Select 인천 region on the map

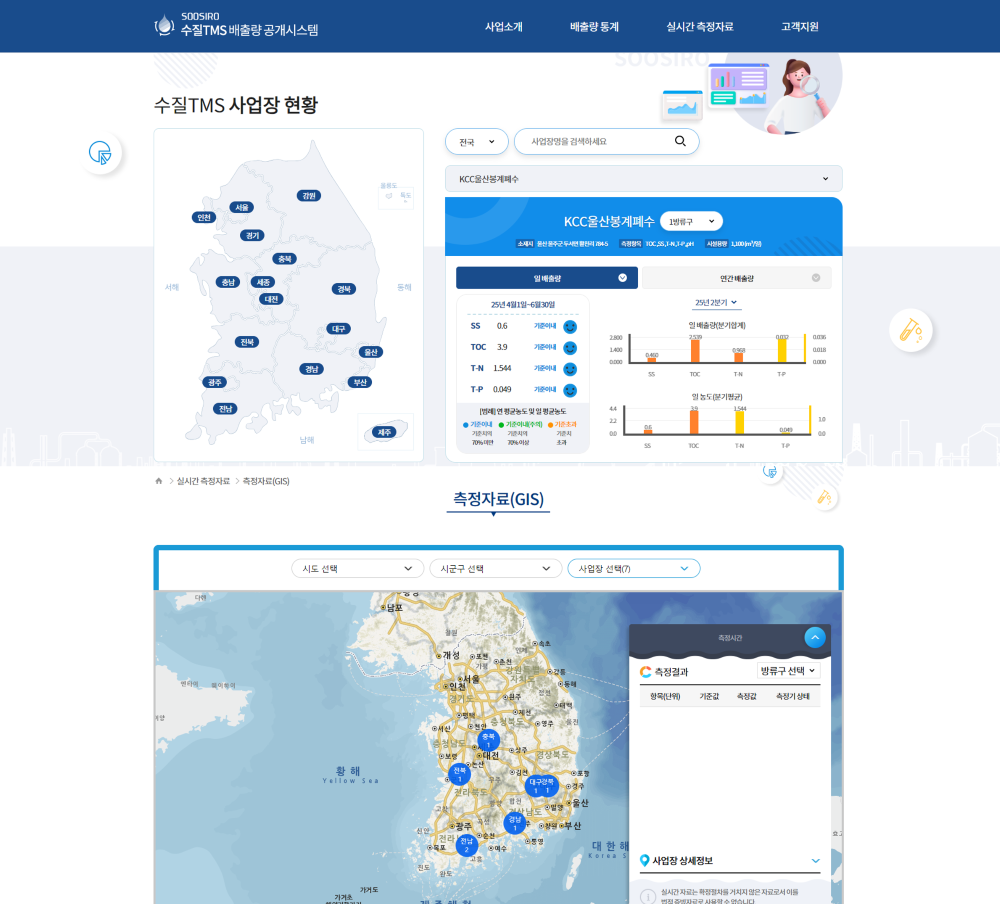click(204, 218)
